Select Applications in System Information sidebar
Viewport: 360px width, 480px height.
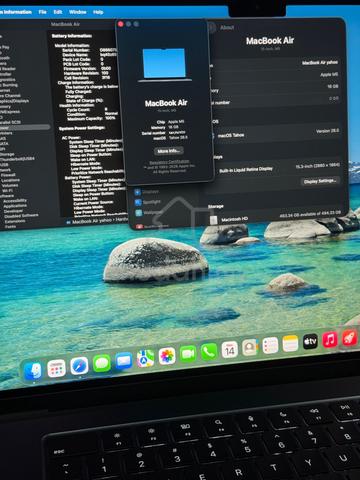click(x=15, y=206)
